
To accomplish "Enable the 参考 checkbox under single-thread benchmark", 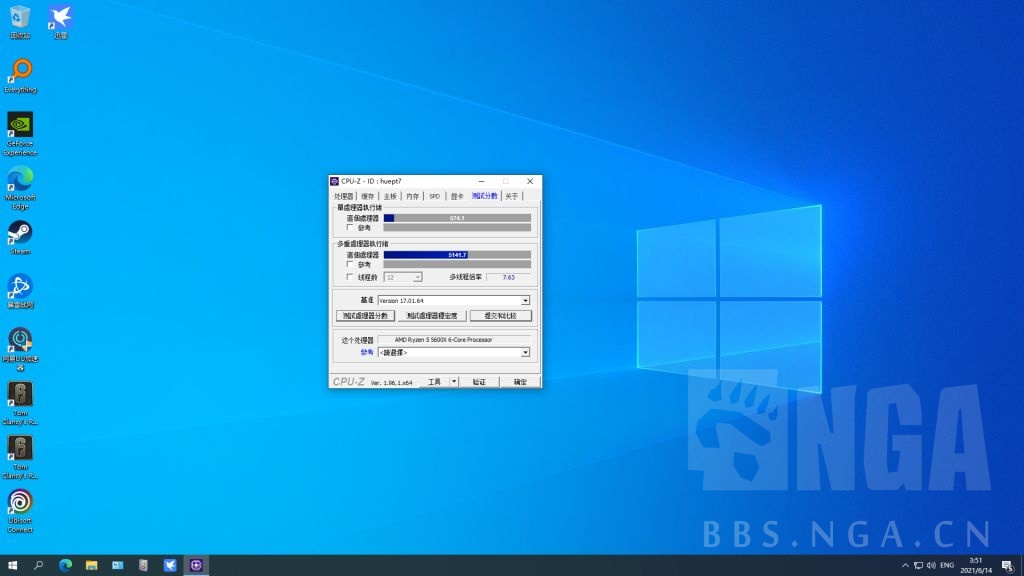I will click(x=349, y=227).
